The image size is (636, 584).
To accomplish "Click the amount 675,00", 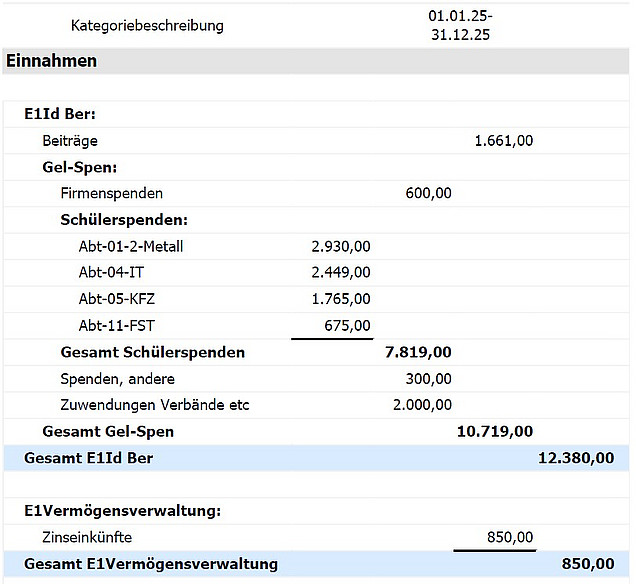I will coord(347,326).
